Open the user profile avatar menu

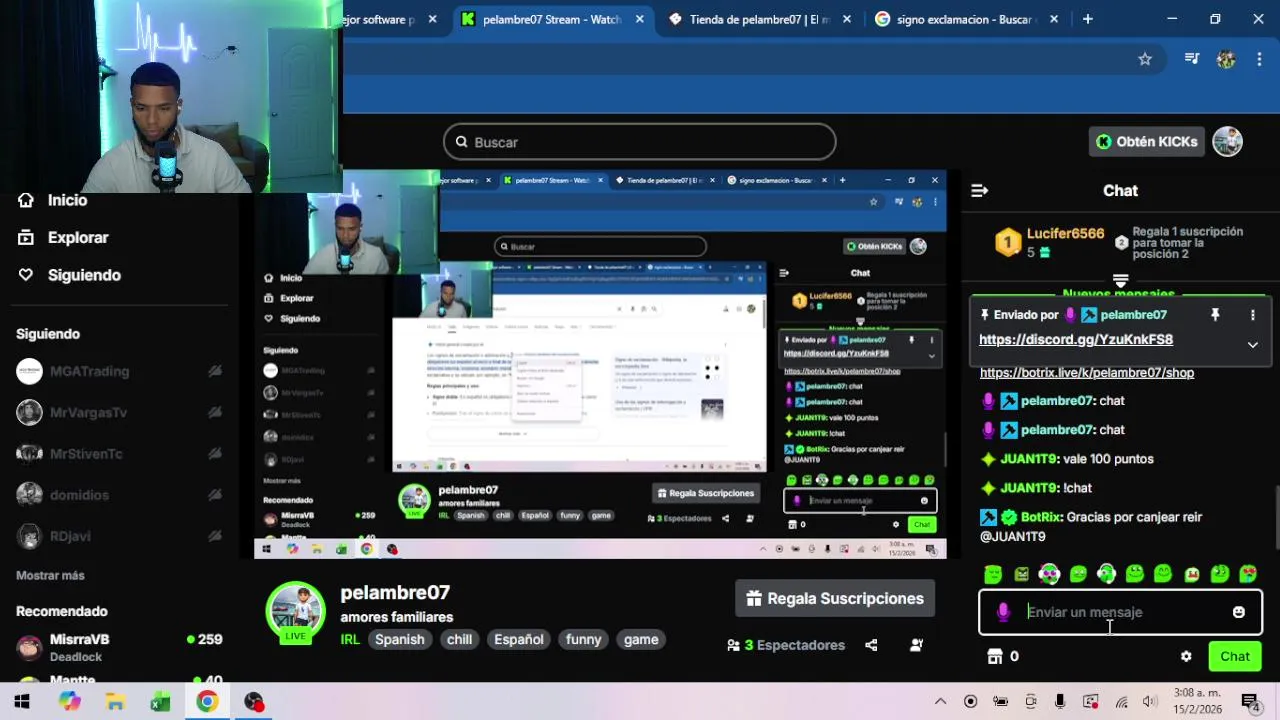click(x=1227, y=142)
